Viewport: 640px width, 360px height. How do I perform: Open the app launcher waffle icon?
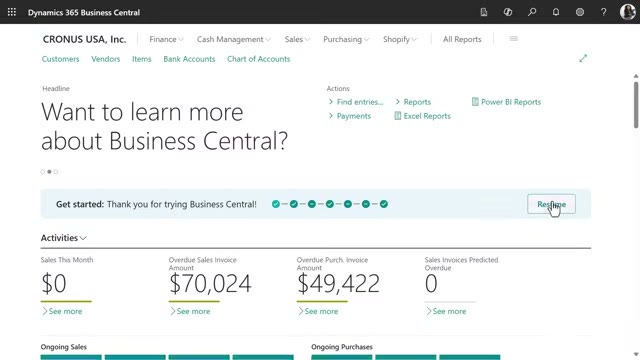pos(12,12)
